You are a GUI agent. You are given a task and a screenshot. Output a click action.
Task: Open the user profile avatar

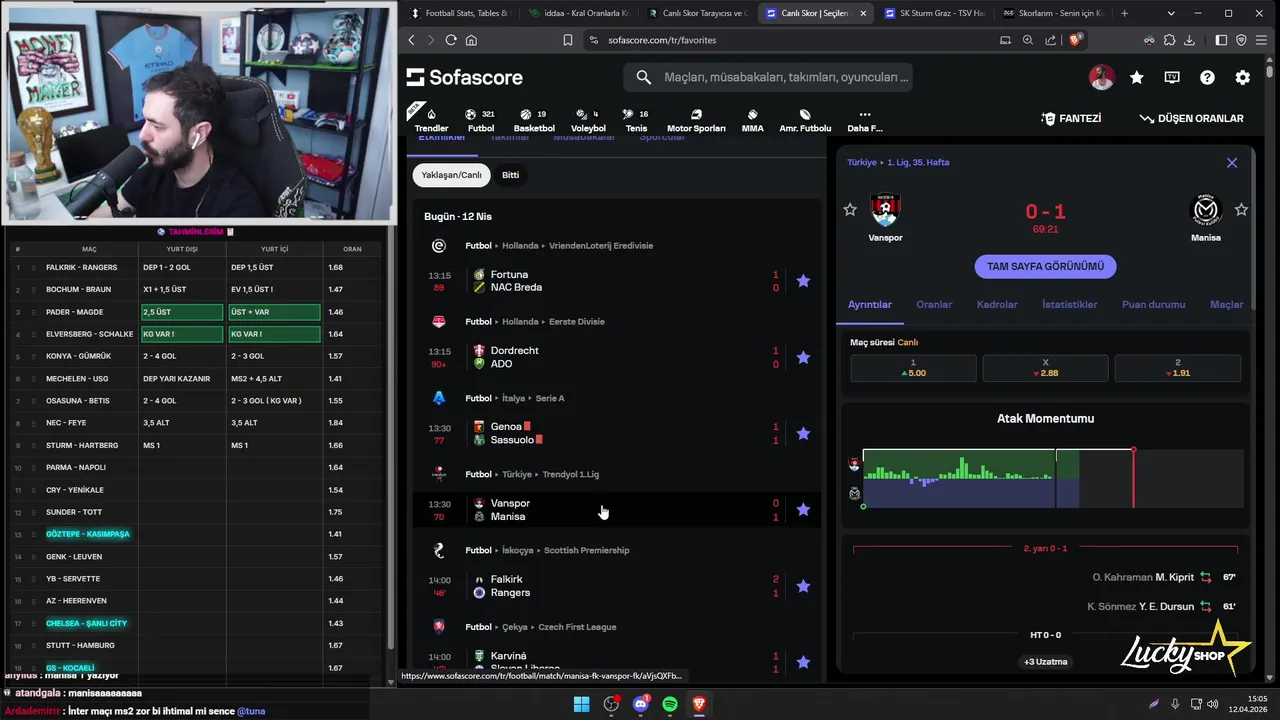click(1101, 77)
